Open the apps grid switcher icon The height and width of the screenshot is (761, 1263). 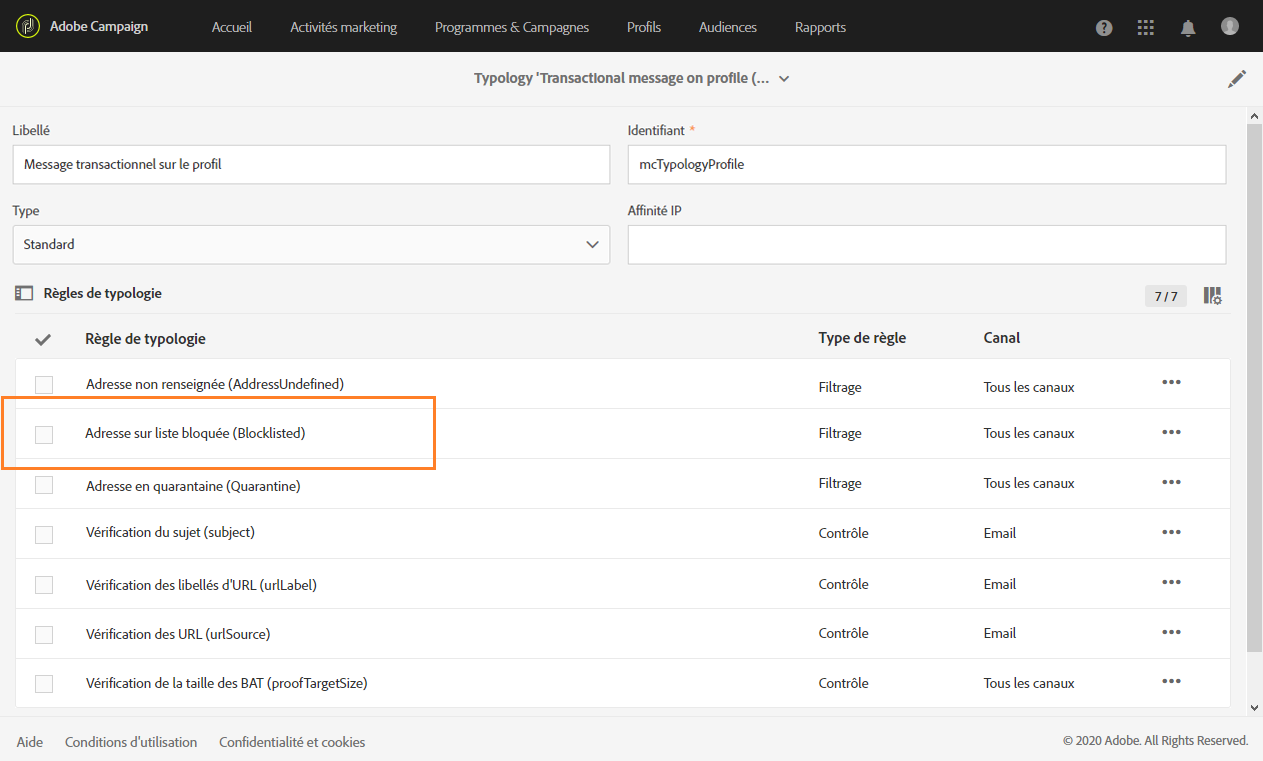pyautogui.click(x=1146, y=28)
